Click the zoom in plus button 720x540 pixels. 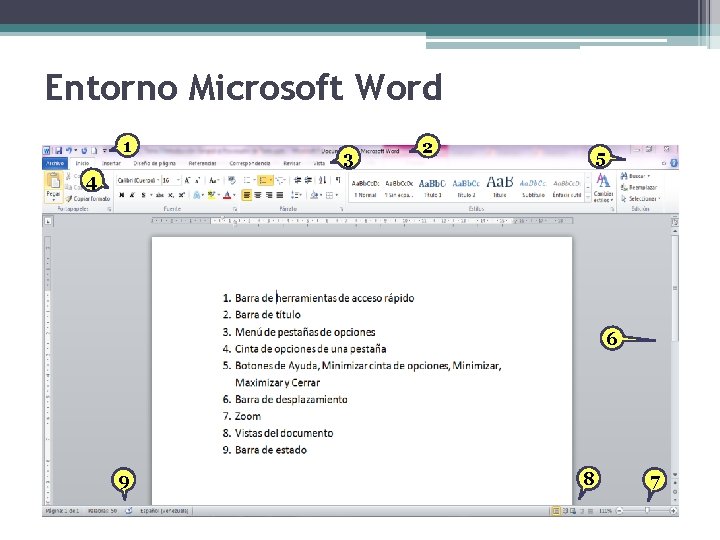click(673, 511)
